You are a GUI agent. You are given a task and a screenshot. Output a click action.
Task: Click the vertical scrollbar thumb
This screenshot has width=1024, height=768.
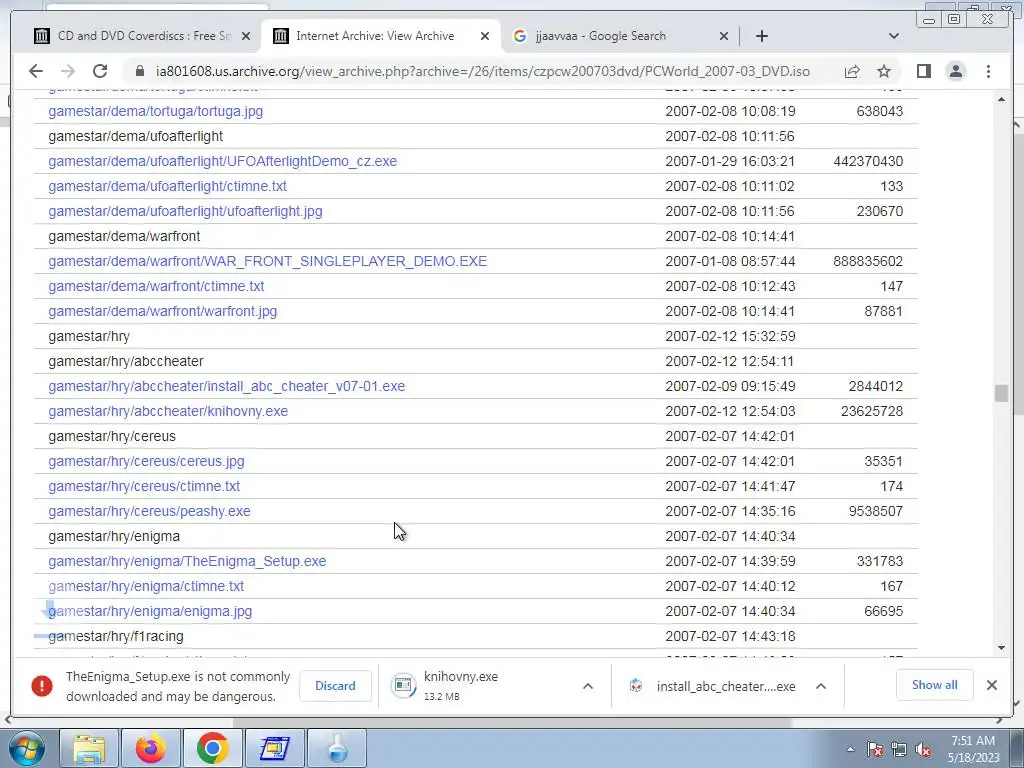[x=1001, y=393]
